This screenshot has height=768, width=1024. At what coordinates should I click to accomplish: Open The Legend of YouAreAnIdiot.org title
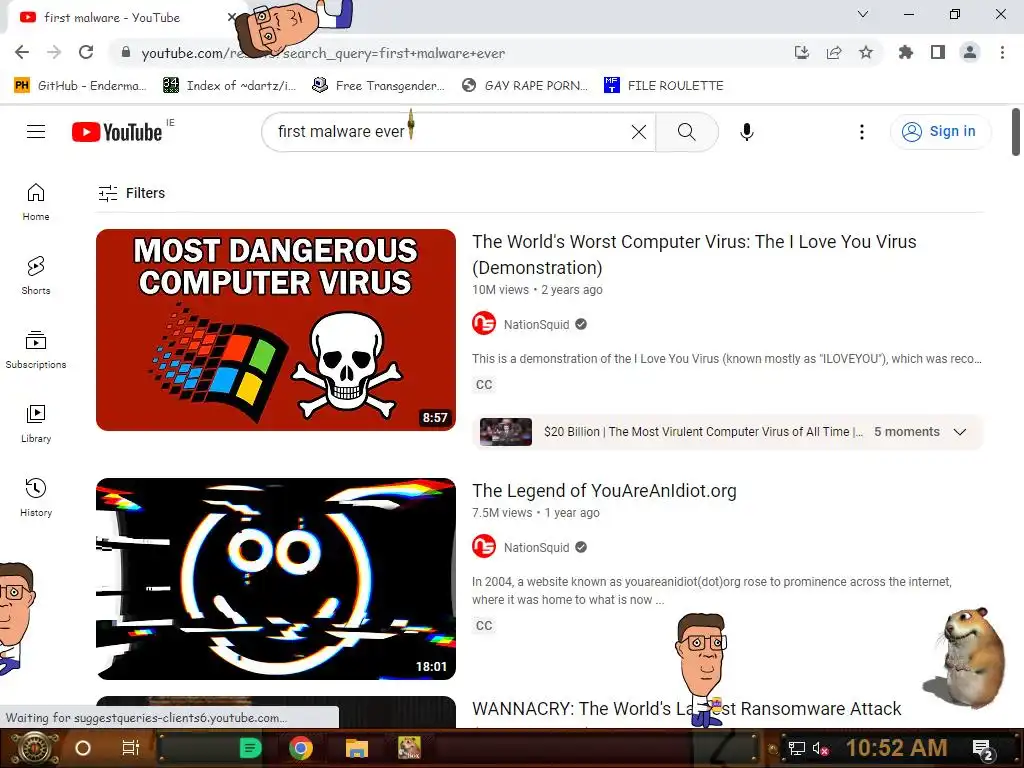[604, 490]
